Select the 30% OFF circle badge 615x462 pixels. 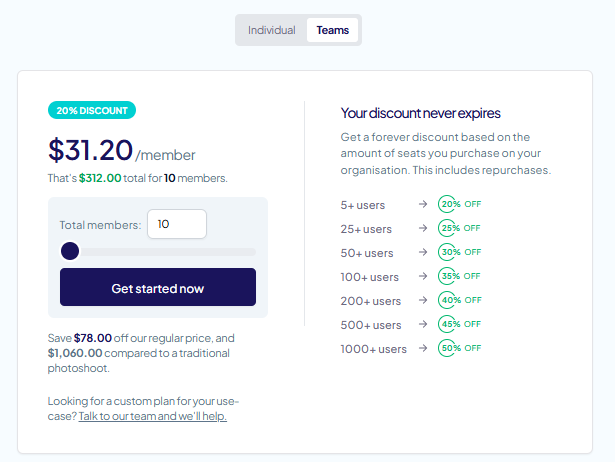449,252
